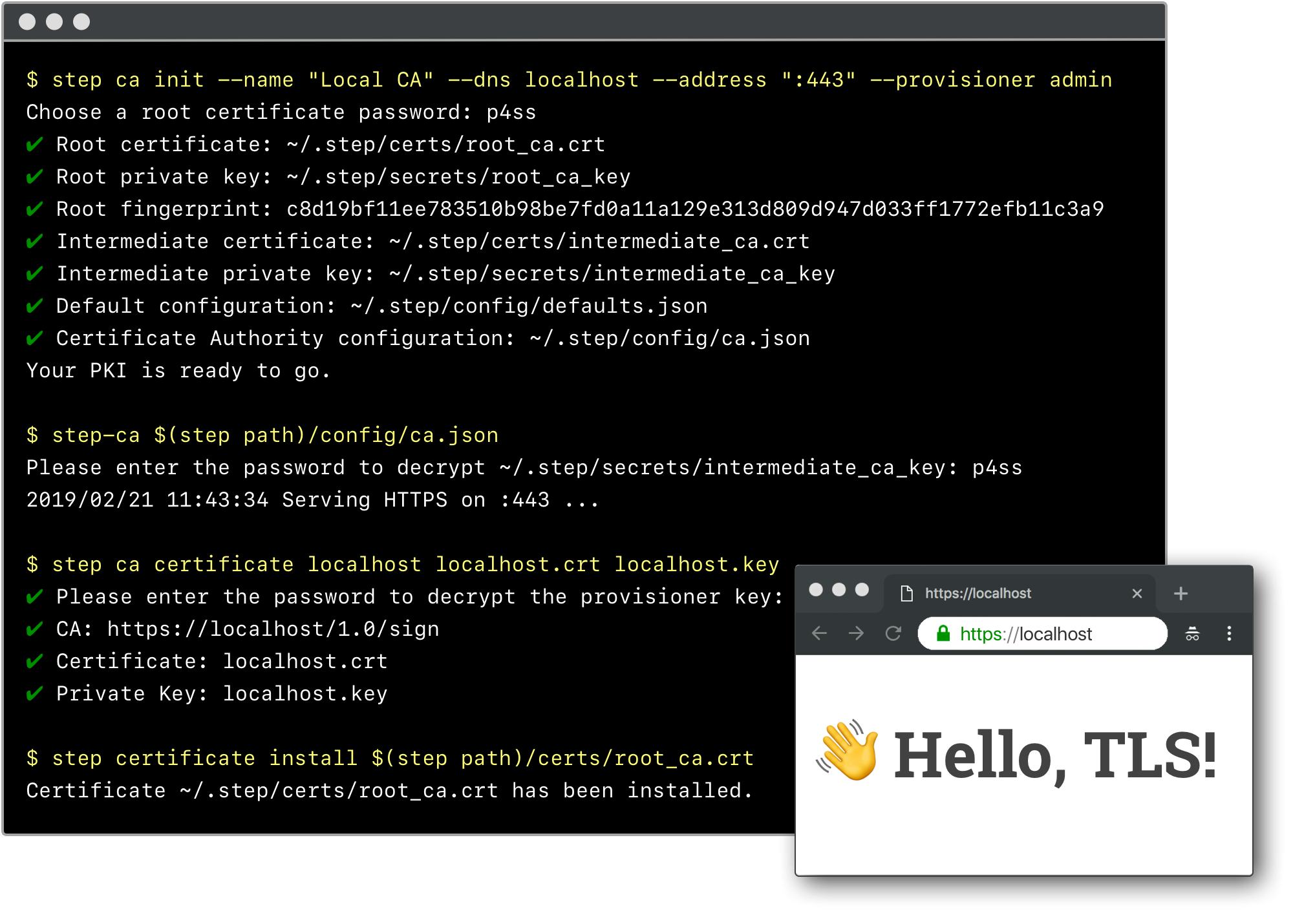
Task: Click the green checkmark next to Root certificate
Action: (x=33, y=144)
